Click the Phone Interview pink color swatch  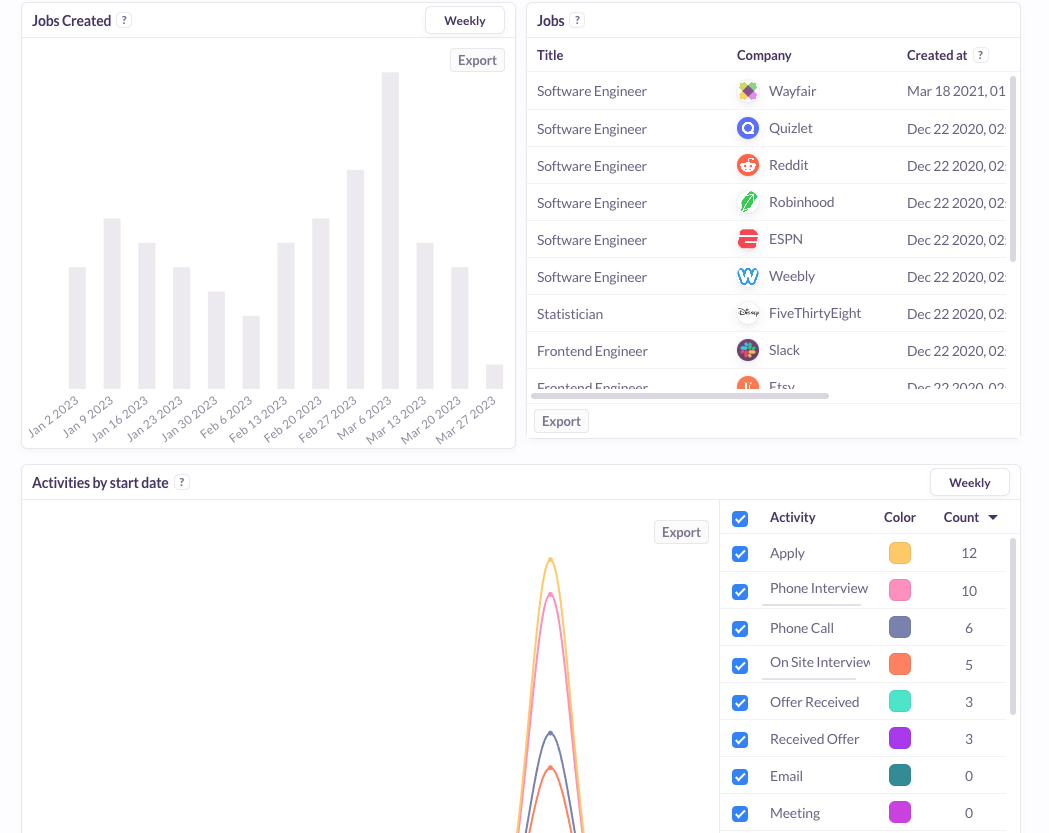click(x=900, y=590)
